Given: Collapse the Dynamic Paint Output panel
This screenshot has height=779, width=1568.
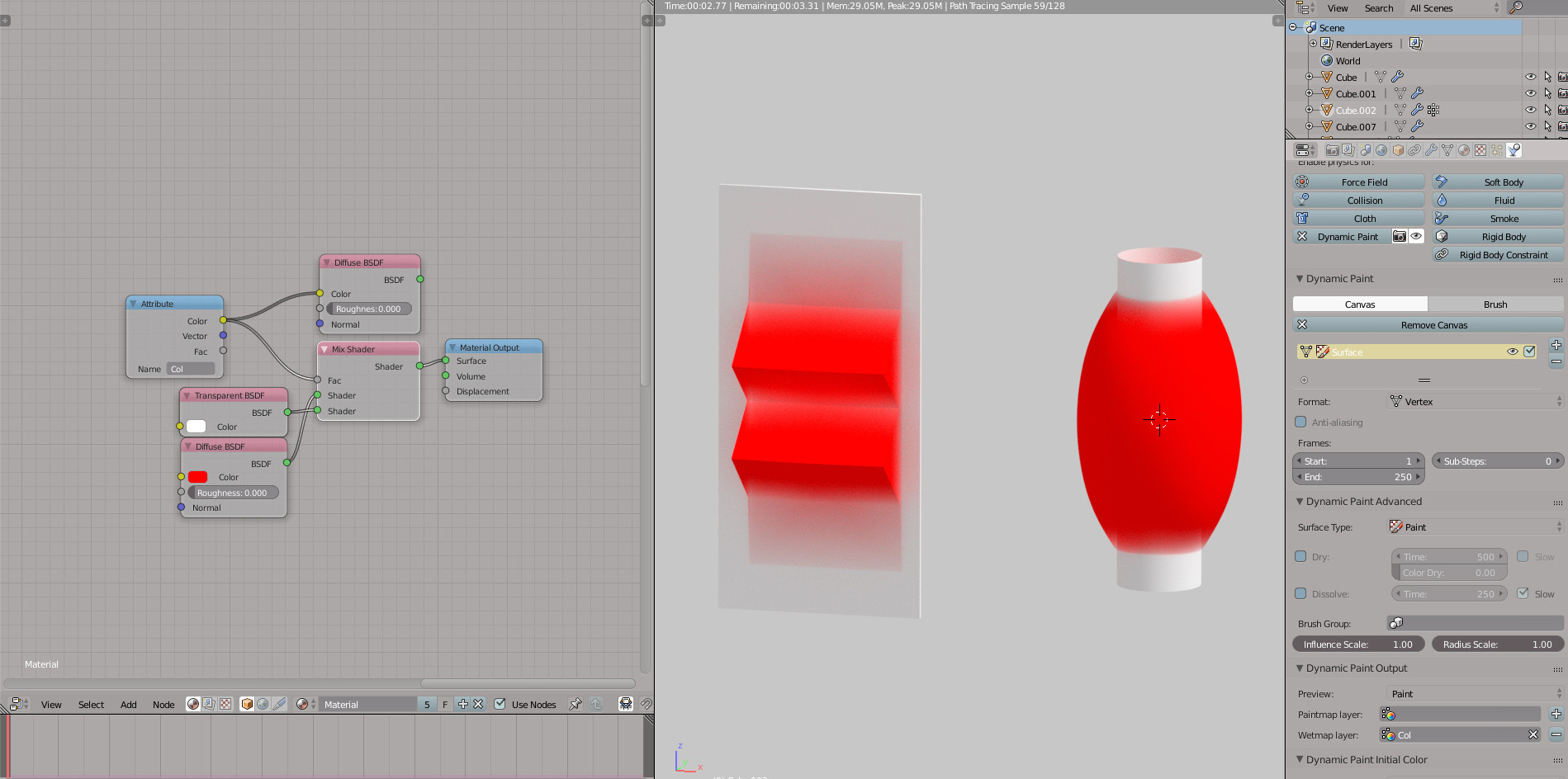Looking at the screenshot, I should point(1300,668).
